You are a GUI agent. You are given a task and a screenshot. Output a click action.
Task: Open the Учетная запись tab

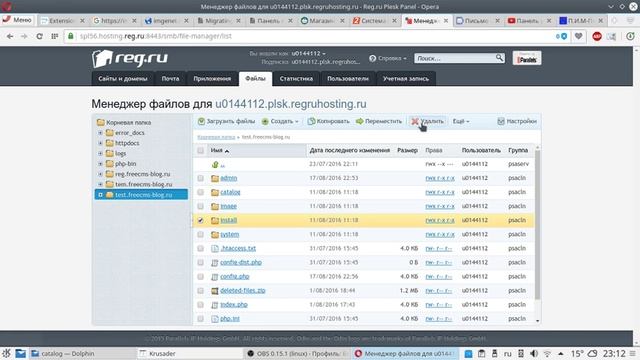pos(406,79)
